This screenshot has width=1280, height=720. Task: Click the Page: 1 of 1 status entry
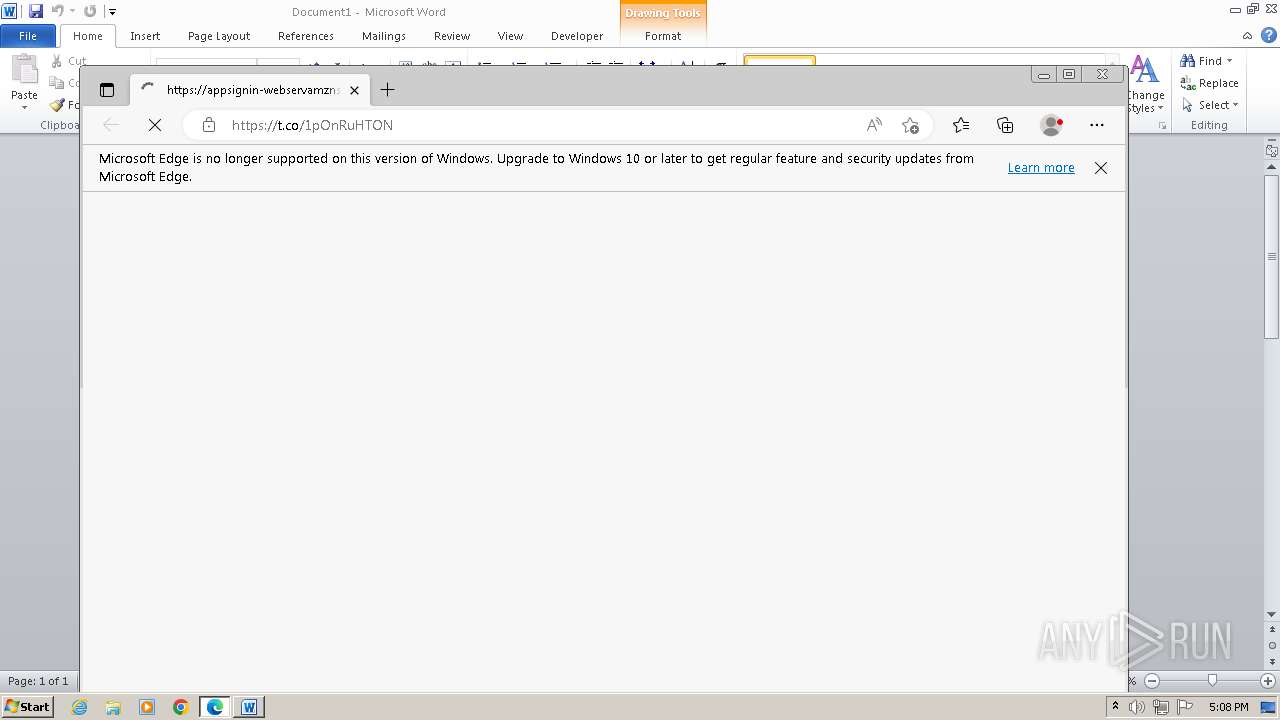pos(39,681)
